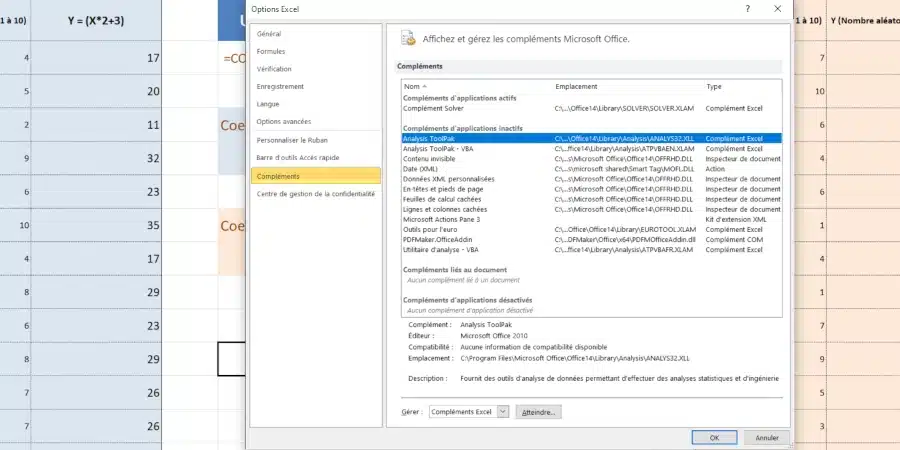
Task: Select the cell containing 35
Action: pos(96,225)
